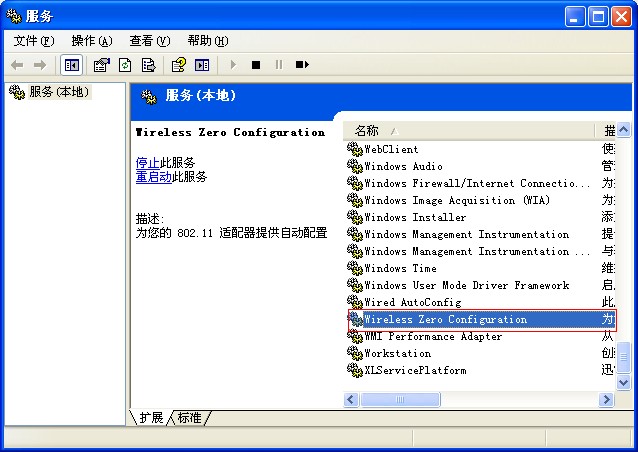This screenshot has height=452, width=638.
Task: Click the 停止 link to stop service
Action: point(147,163)
